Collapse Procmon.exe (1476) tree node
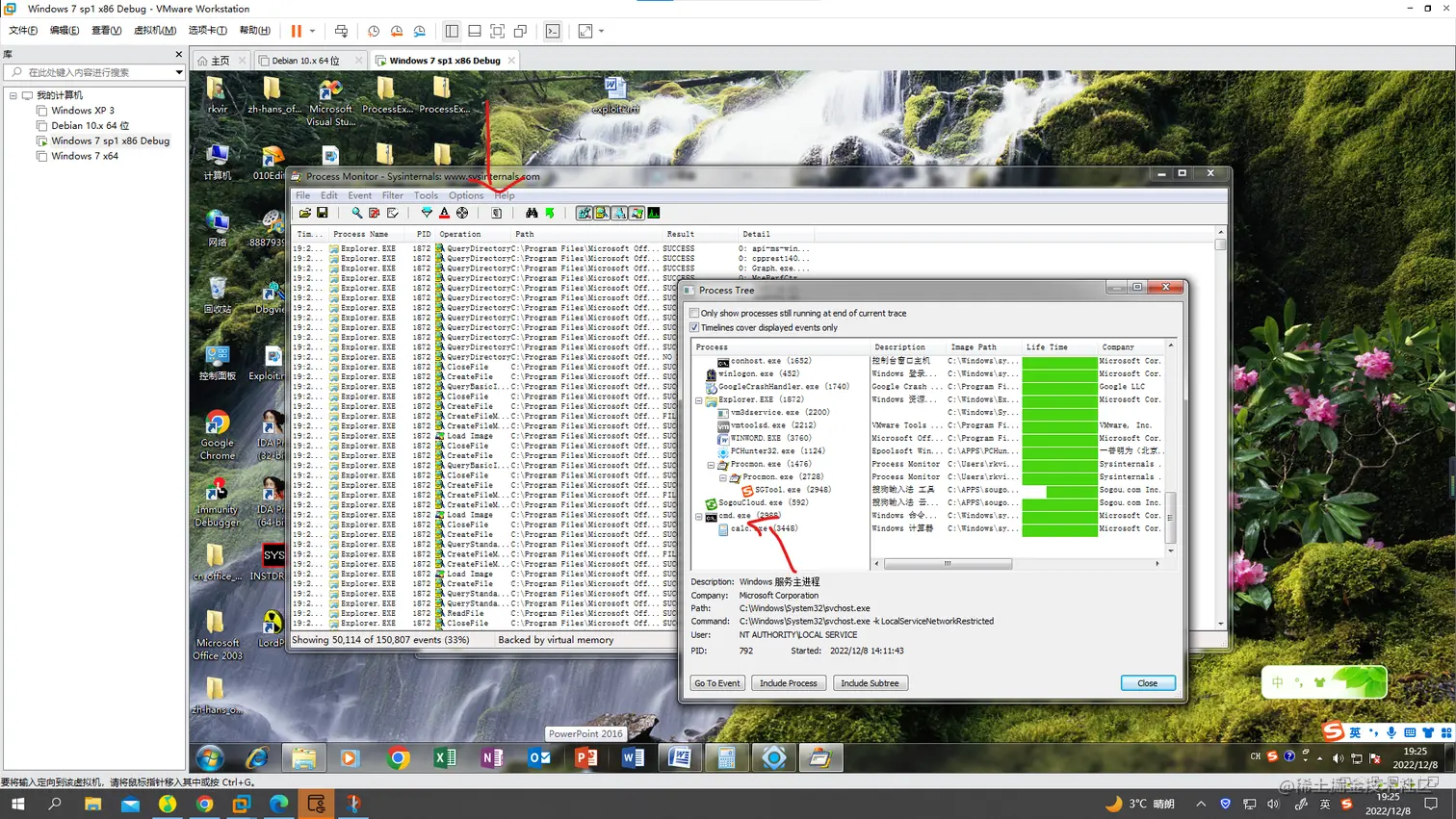The width and height of the screenshot is (1456, 819). 711,464
